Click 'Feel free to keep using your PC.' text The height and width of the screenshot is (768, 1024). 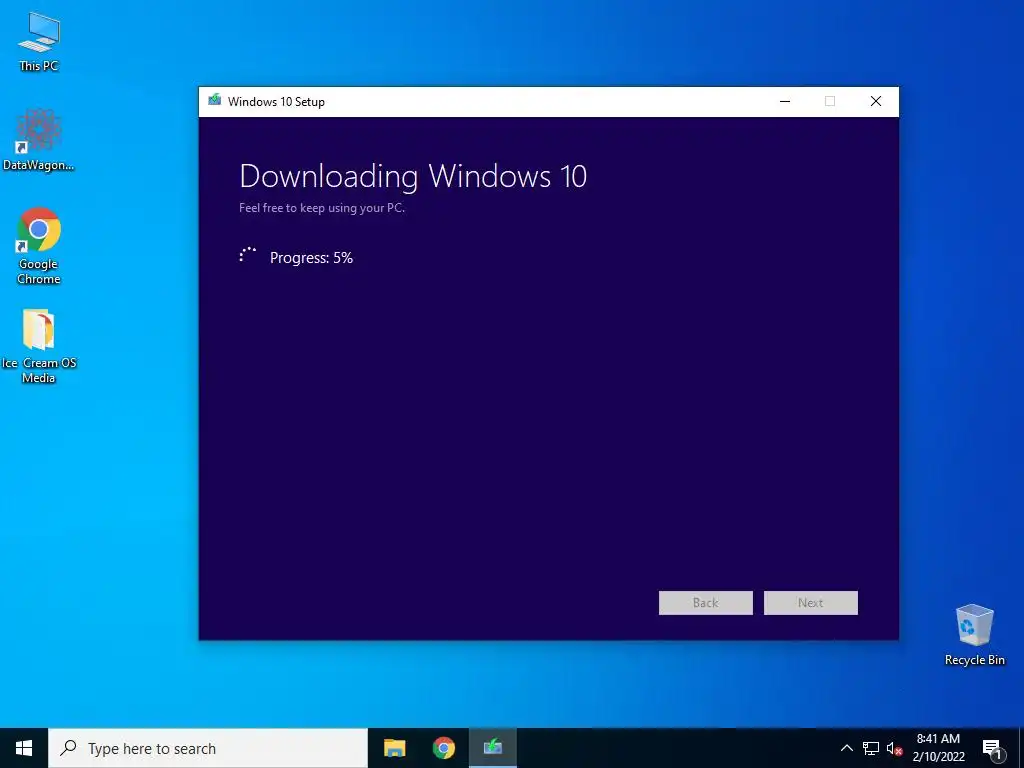[x=322, y=208]
